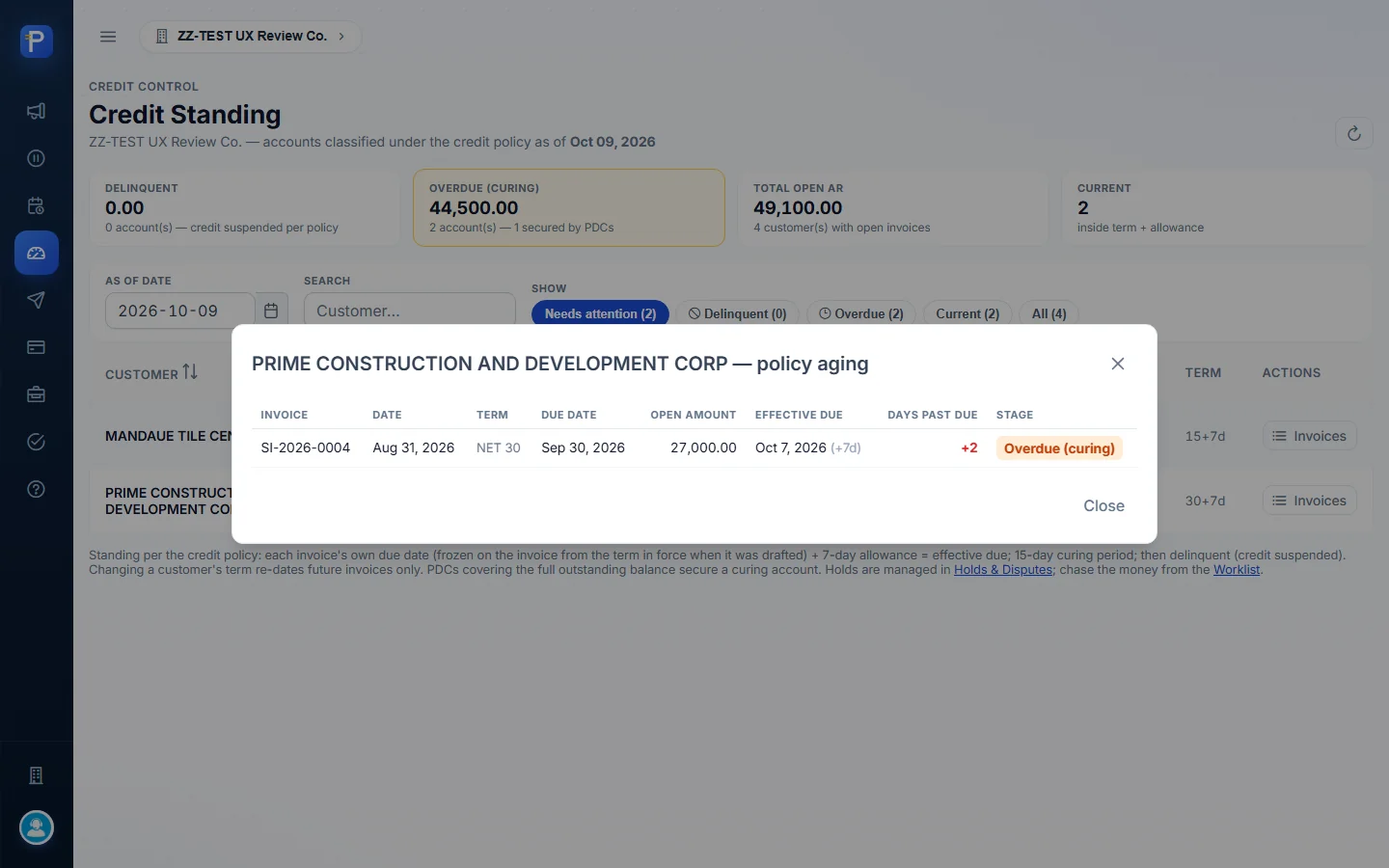Click the Customer search field
This screenshot has height=868, width=1389.
click(410, 311)
